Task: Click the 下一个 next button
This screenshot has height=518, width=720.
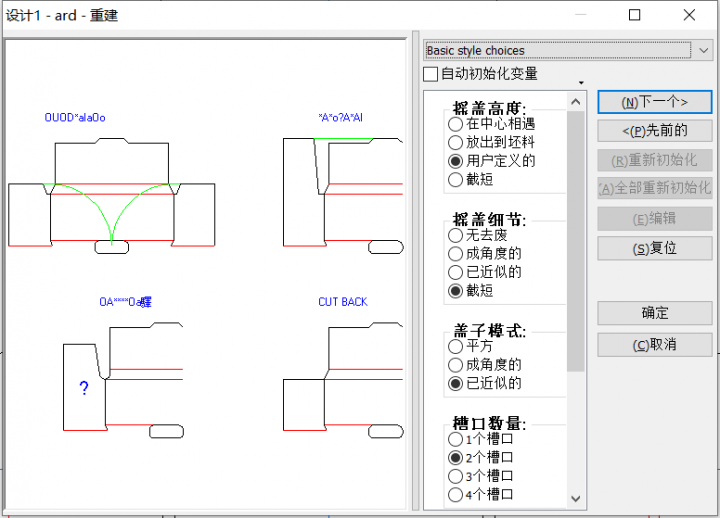Action: click(x=654, y=102)
